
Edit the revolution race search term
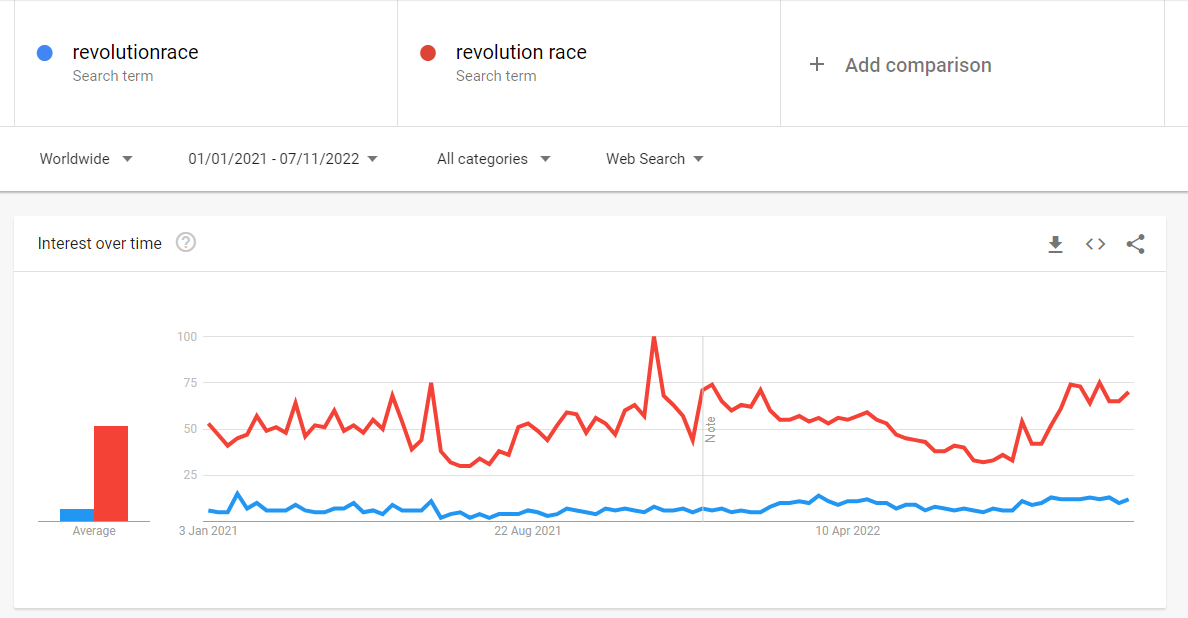[521, 53]
